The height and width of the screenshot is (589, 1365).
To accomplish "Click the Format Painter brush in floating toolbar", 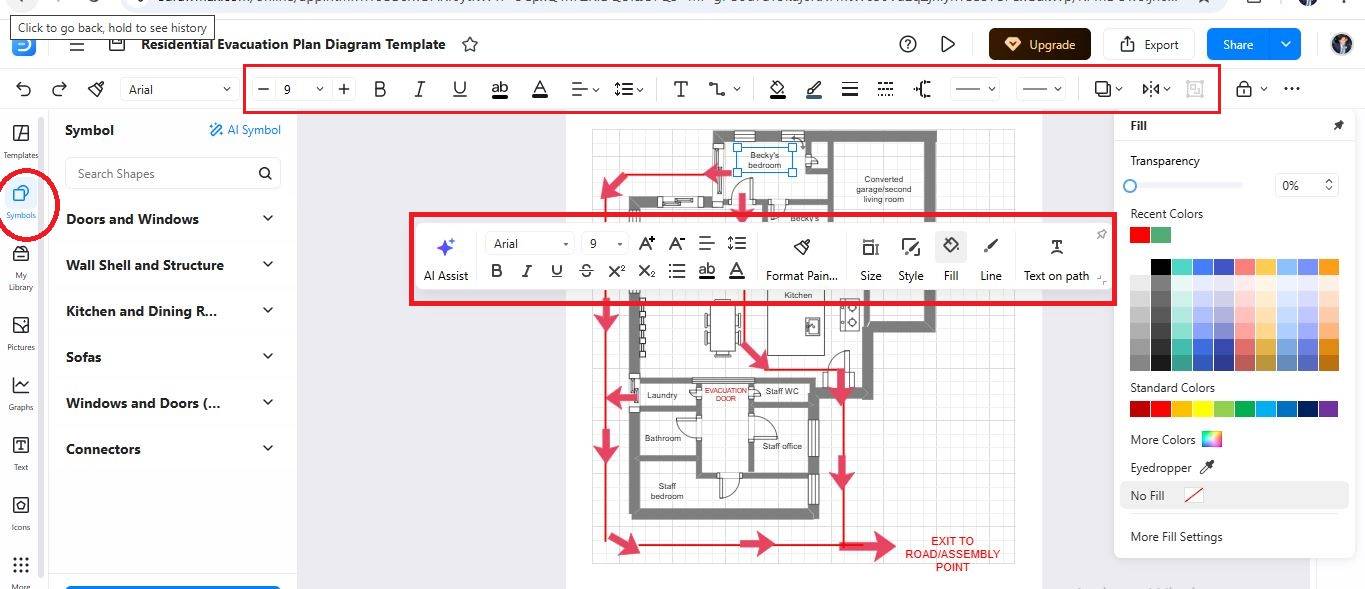I will coord(801,256).
